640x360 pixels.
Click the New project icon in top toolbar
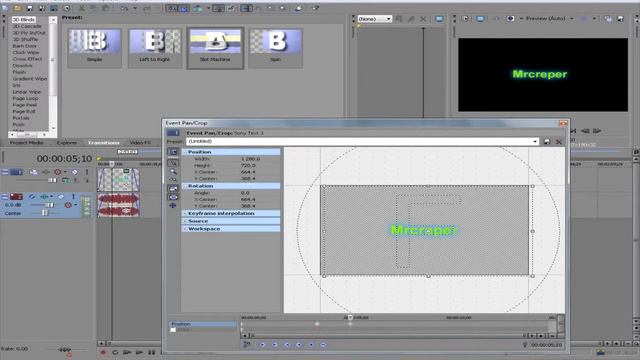(5, 8)
